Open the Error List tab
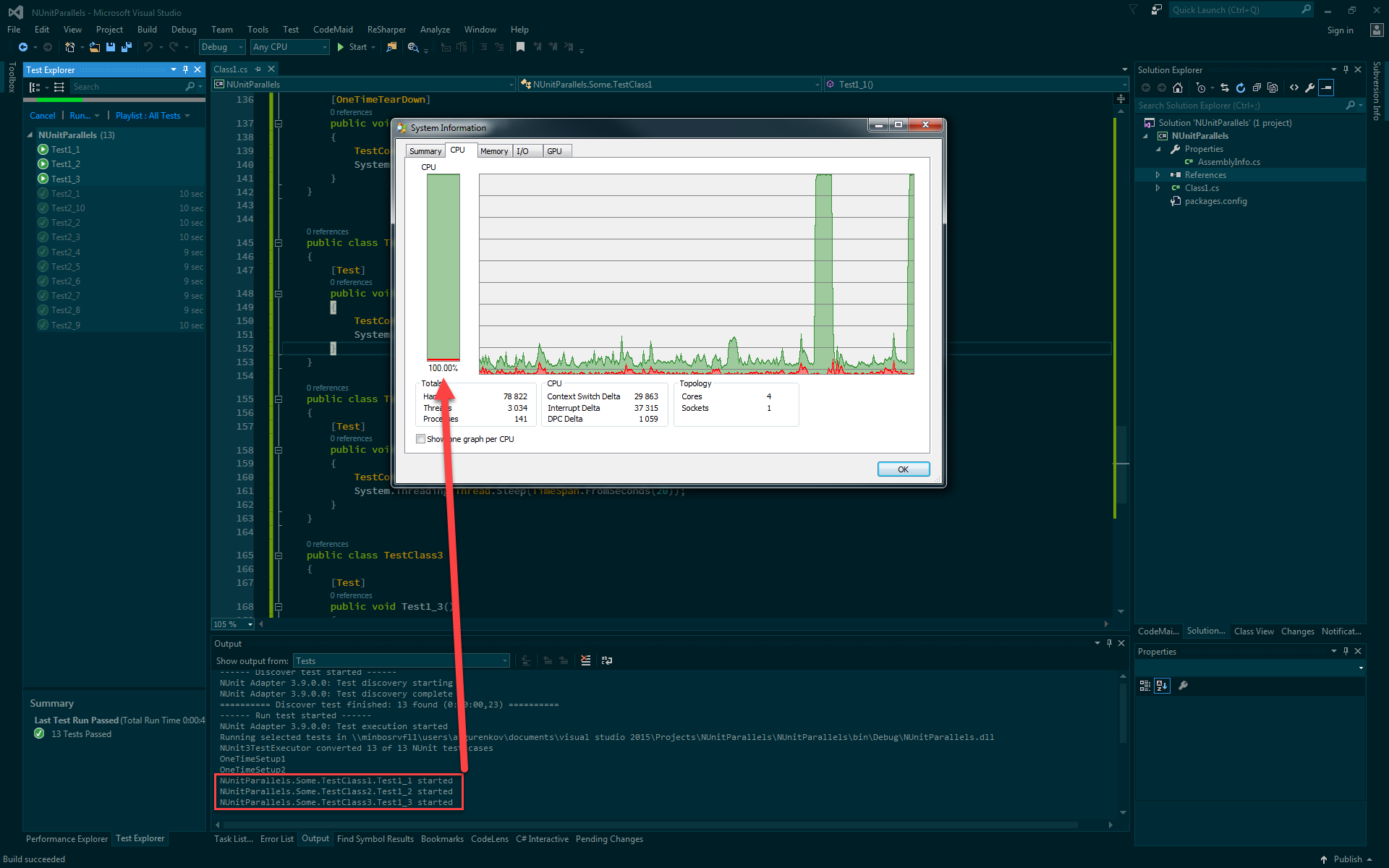This screenshot has width=1389, height=868. tap(277, 839)
